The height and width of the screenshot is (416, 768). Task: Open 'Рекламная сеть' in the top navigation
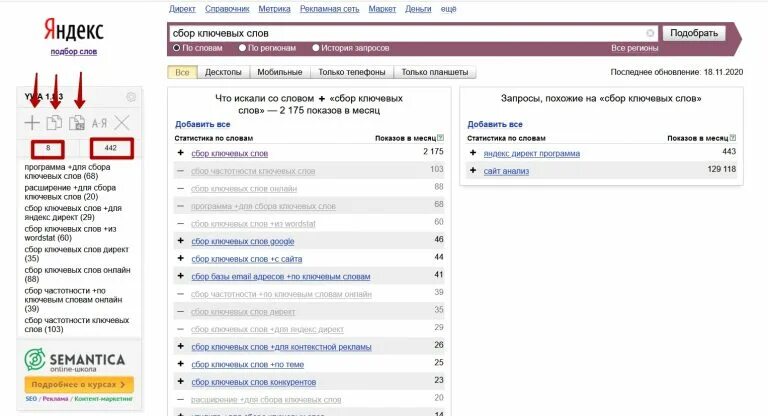tap(330, 9)
